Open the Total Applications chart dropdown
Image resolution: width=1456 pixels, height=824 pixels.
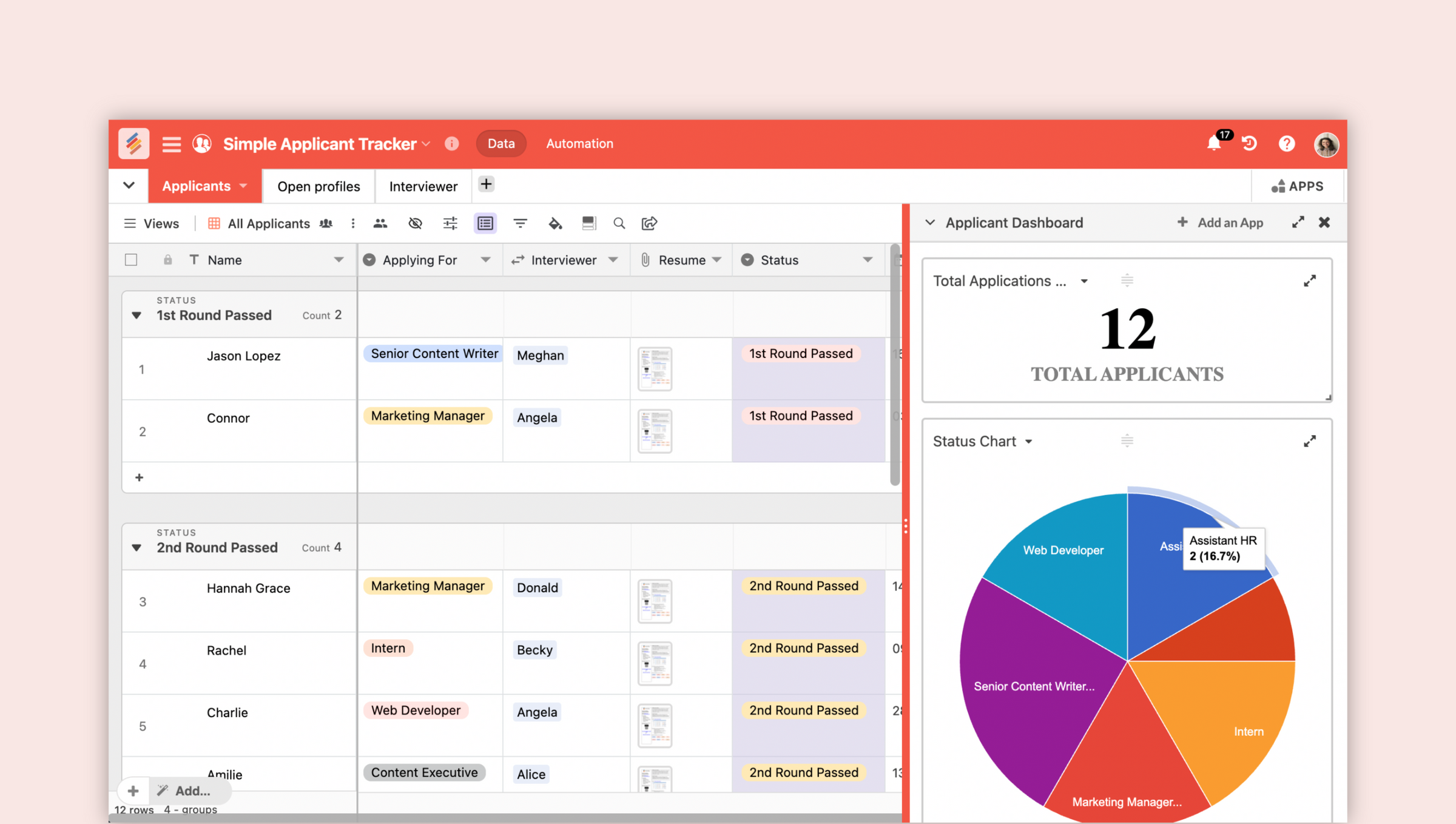point(1084,280)
